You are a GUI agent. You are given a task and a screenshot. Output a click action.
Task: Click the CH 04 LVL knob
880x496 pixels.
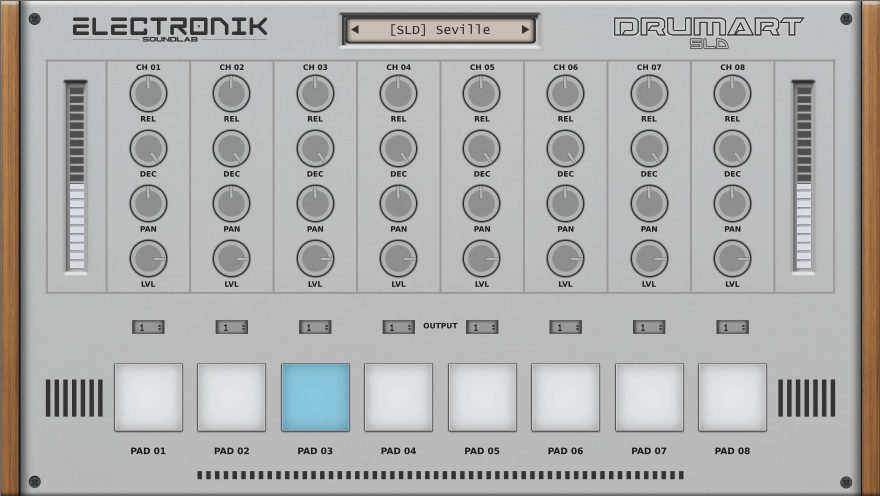click(398, 259)
